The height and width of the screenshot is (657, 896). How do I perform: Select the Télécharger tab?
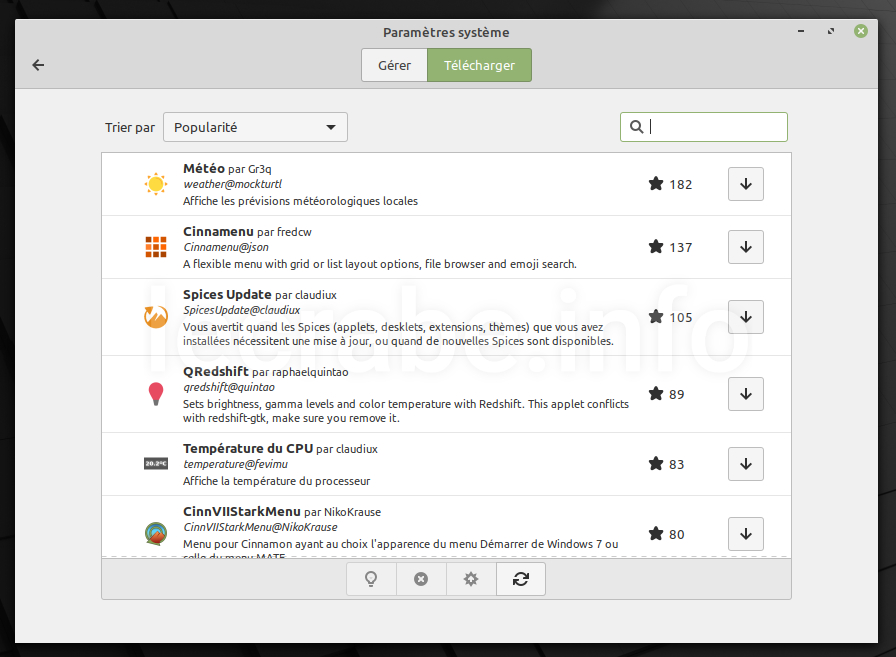coord(479,65)
